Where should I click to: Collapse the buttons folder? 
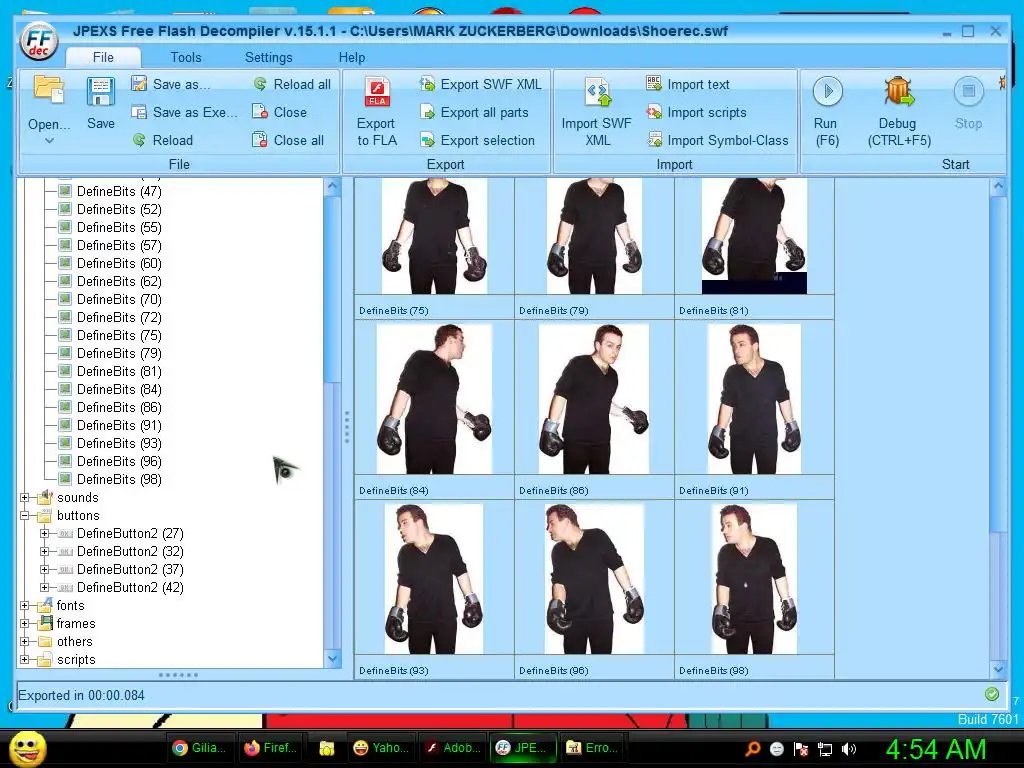click(25, 516)
